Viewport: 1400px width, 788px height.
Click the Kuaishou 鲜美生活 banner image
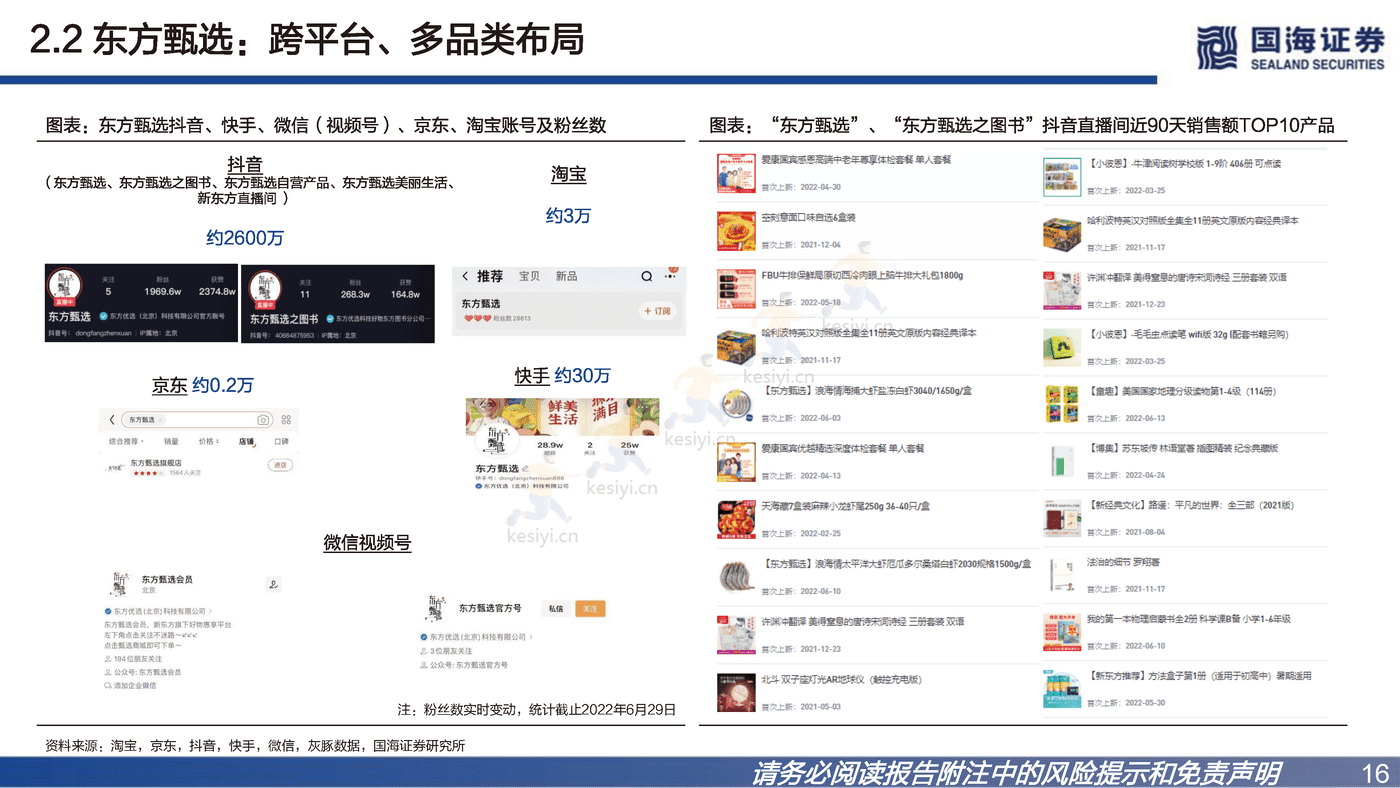click(x=561, y=417)
